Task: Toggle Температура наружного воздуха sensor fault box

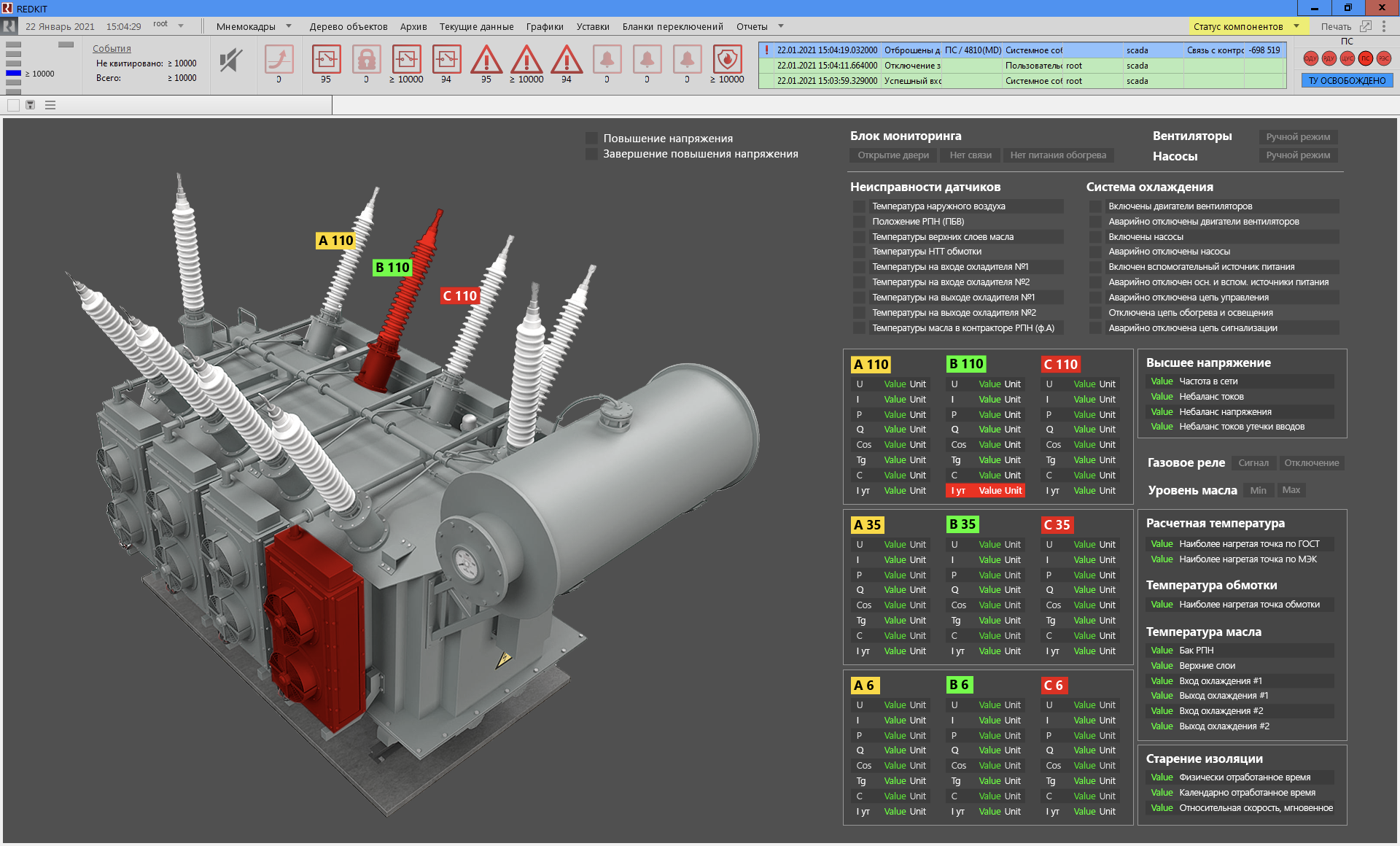Action: tap(859, 206)
